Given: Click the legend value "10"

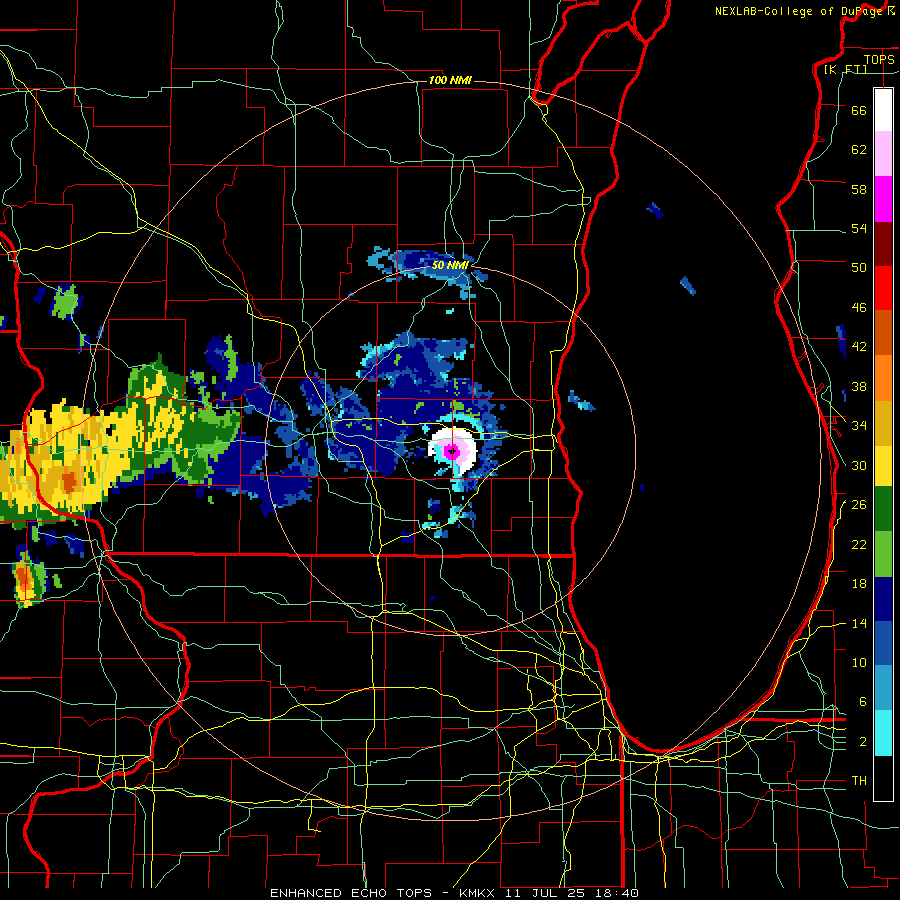Looking at the screenshot, I should (859, 662).
